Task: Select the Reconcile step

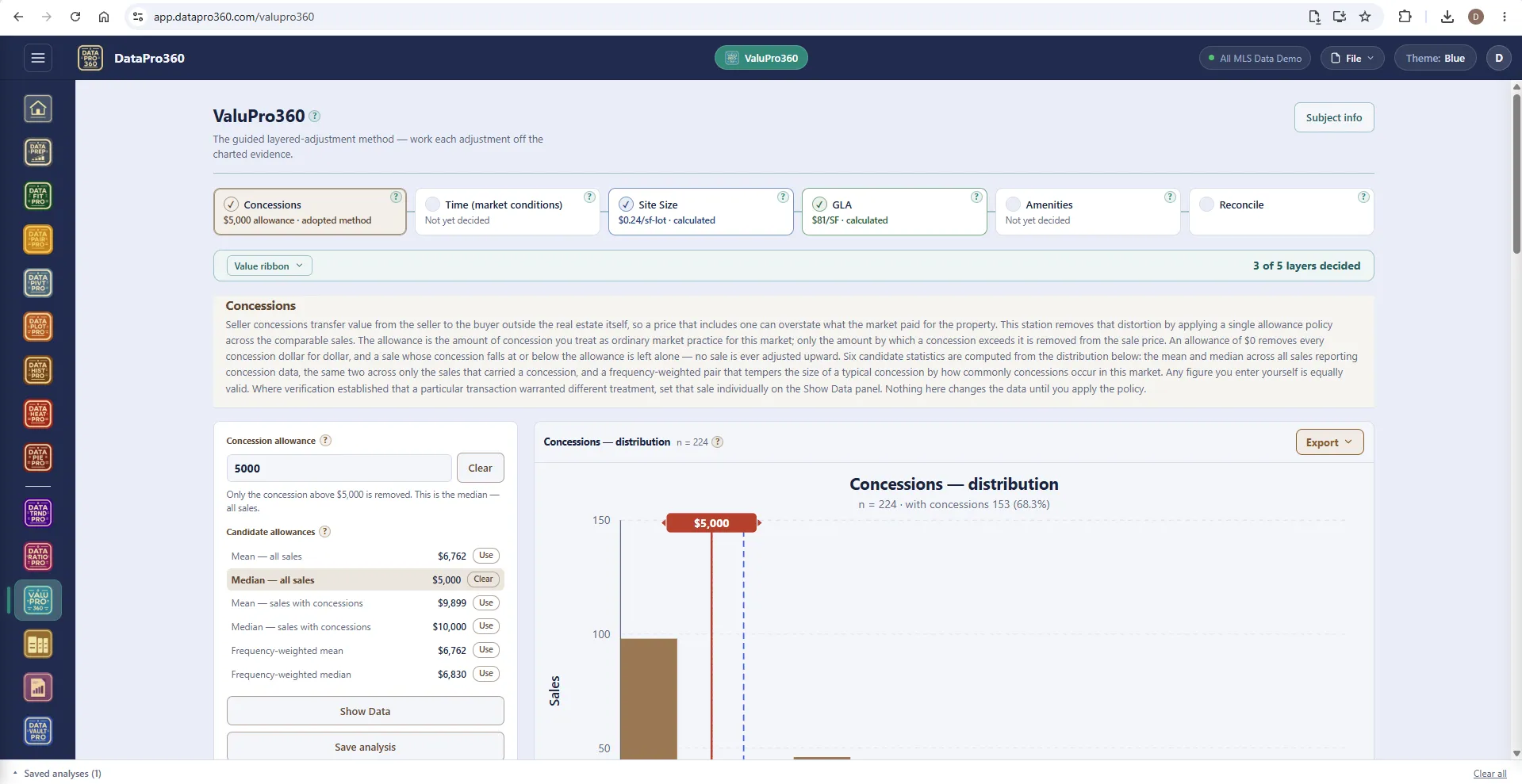Action: tap(1282, 212)
